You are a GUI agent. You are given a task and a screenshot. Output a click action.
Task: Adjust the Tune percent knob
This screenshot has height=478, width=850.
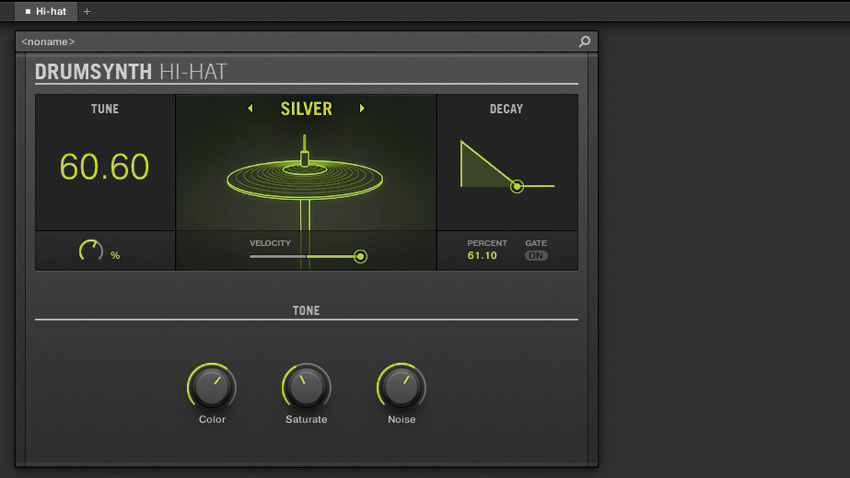91,251
